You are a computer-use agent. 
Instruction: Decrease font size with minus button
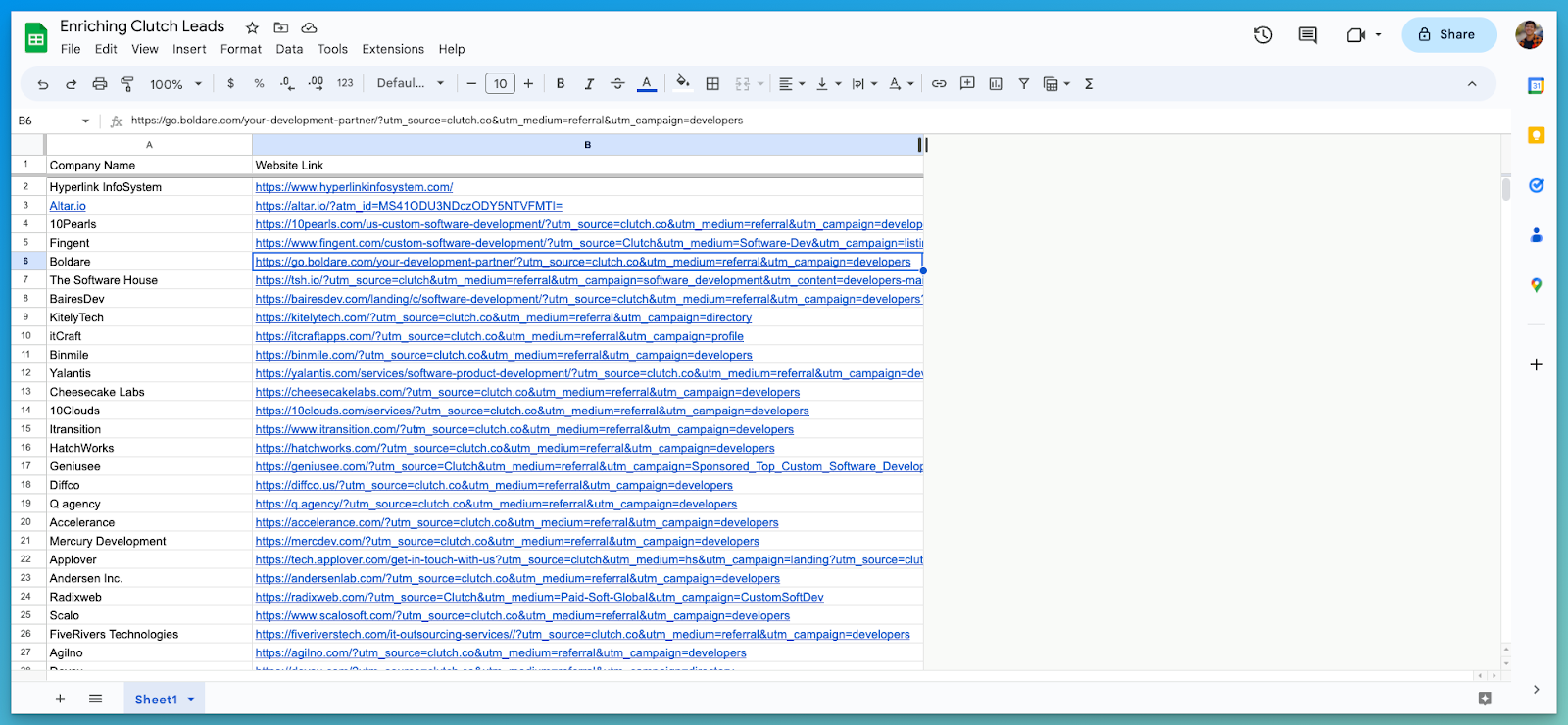coord(471,84)
